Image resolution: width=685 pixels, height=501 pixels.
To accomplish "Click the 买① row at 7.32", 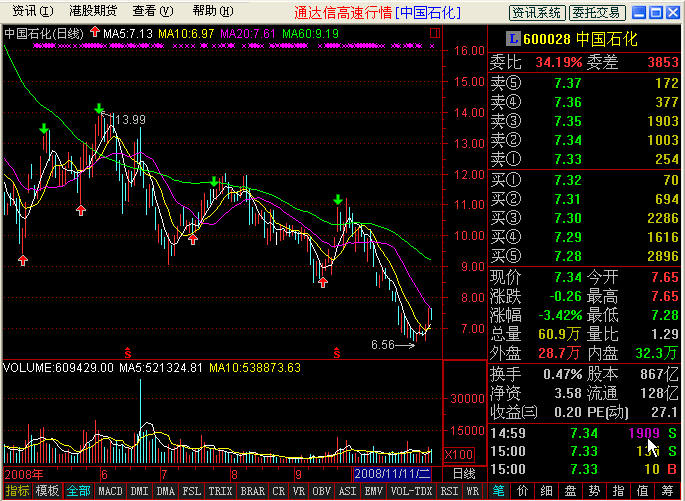I will pyautogui.click(x=584, y=180).
